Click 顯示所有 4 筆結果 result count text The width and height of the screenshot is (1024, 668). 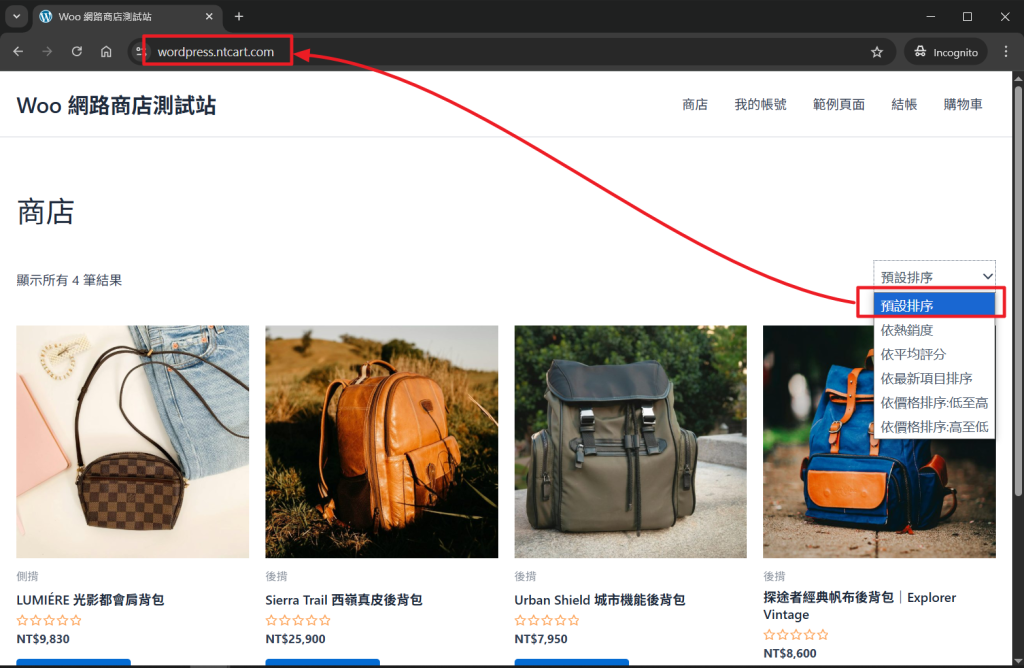point(69,280)
